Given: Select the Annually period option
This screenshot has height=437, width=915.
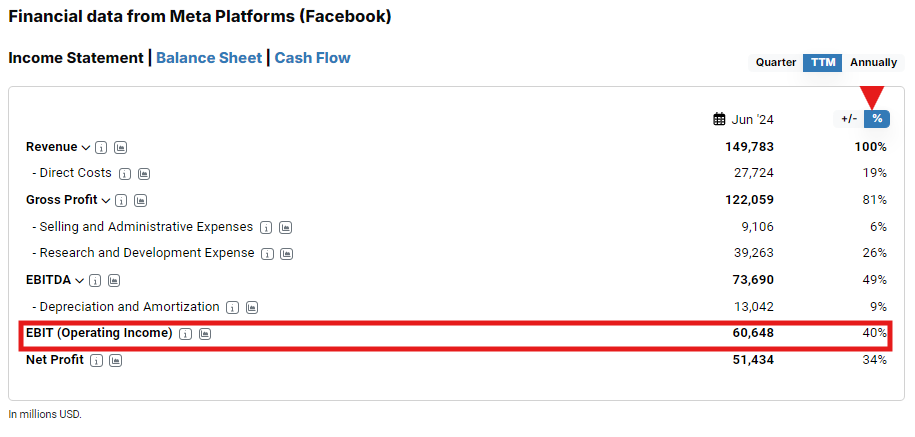Looking at the screenshot, I should (x=873, y=62).
